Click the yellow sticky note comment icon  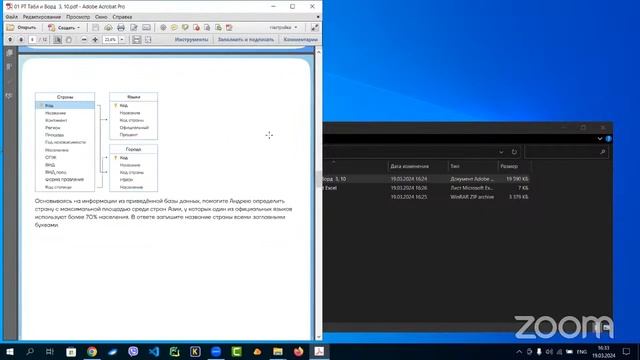[x=174, y=28]
